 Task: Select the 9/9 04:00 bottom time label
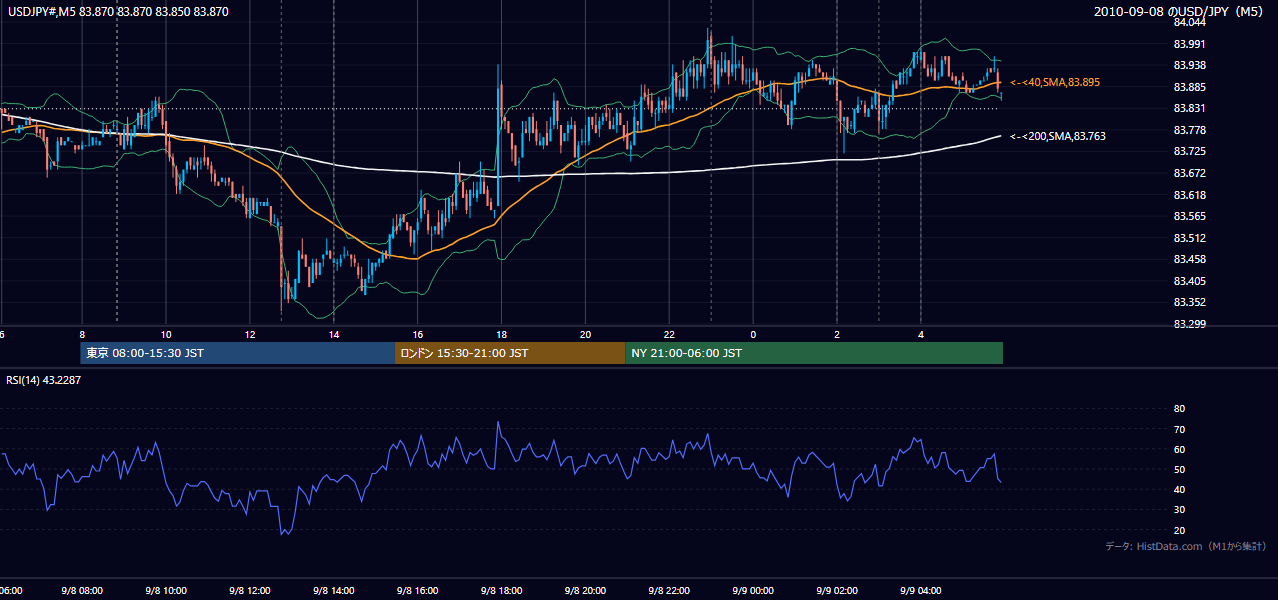click(922, 591)
